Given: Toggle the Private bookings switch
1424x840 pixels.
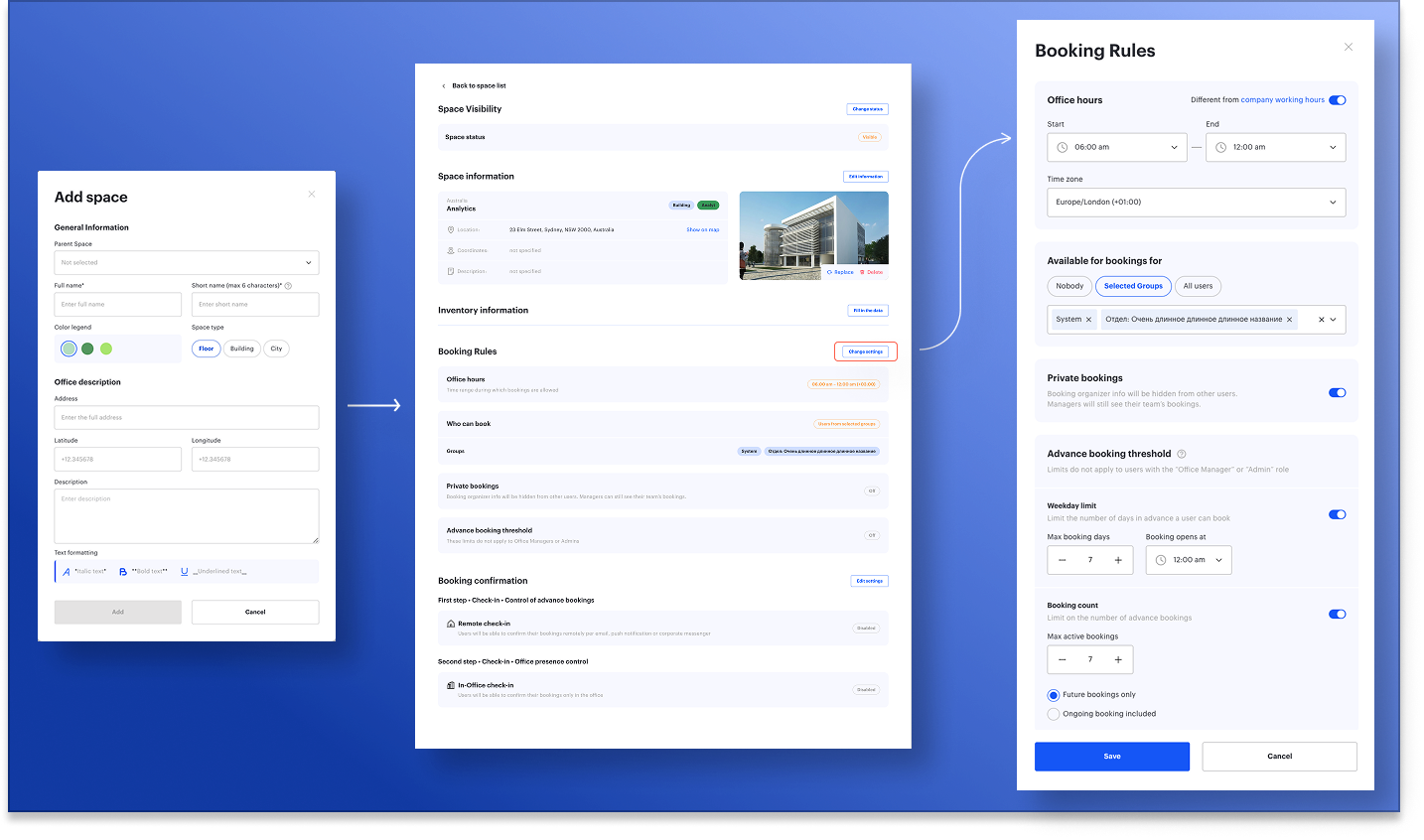Looking at the screenshot, I should (1337, 392).
